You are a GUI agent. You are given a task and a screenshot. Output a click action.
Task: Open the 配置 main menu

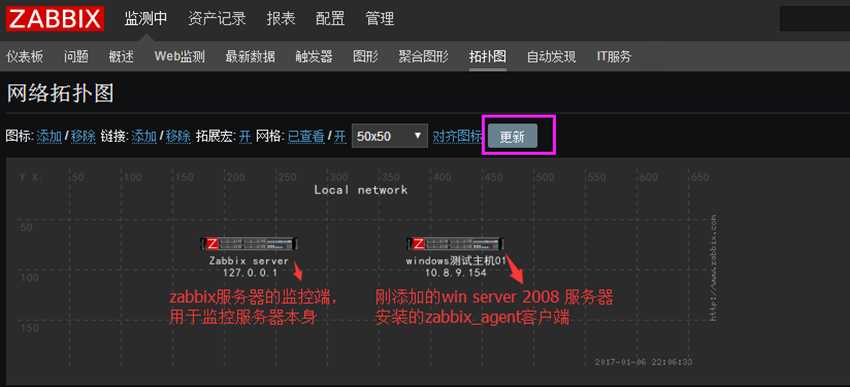click(x=330, y=19)
